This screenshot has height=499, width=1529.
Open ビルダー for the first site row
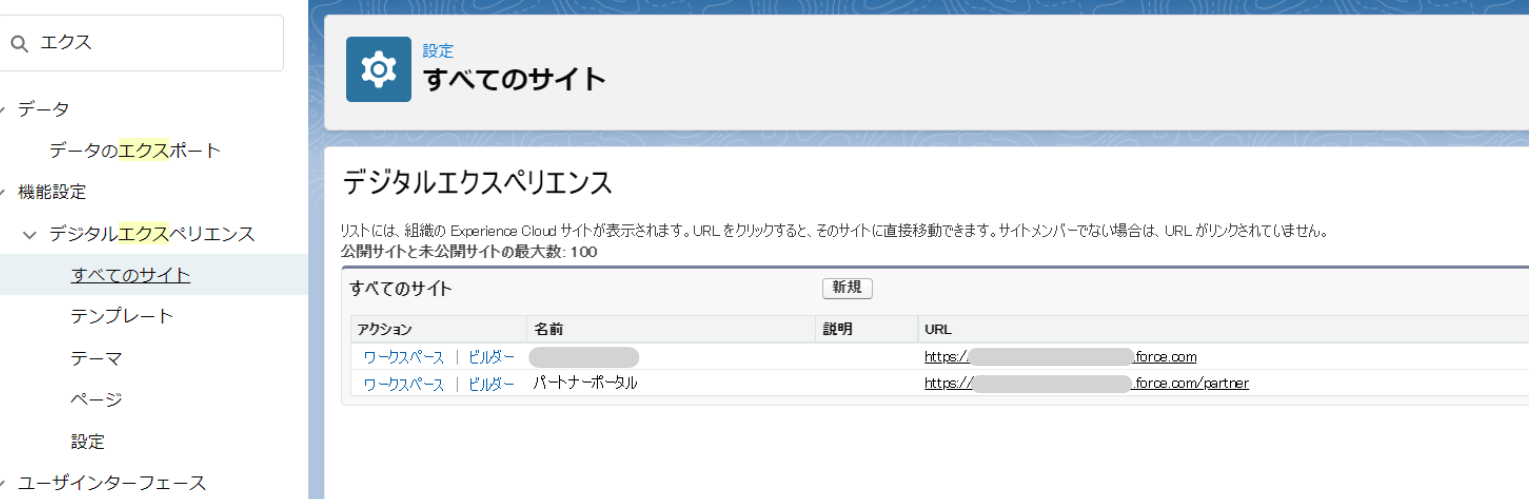[x=491, y=357]
